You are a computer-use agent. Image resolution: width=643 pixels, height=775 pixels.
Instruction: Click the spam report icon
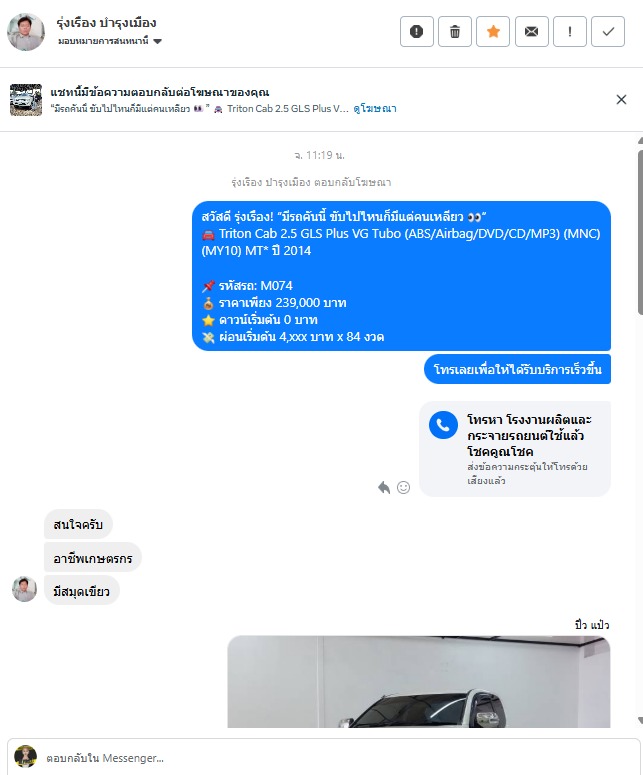(x=417, y=32)
